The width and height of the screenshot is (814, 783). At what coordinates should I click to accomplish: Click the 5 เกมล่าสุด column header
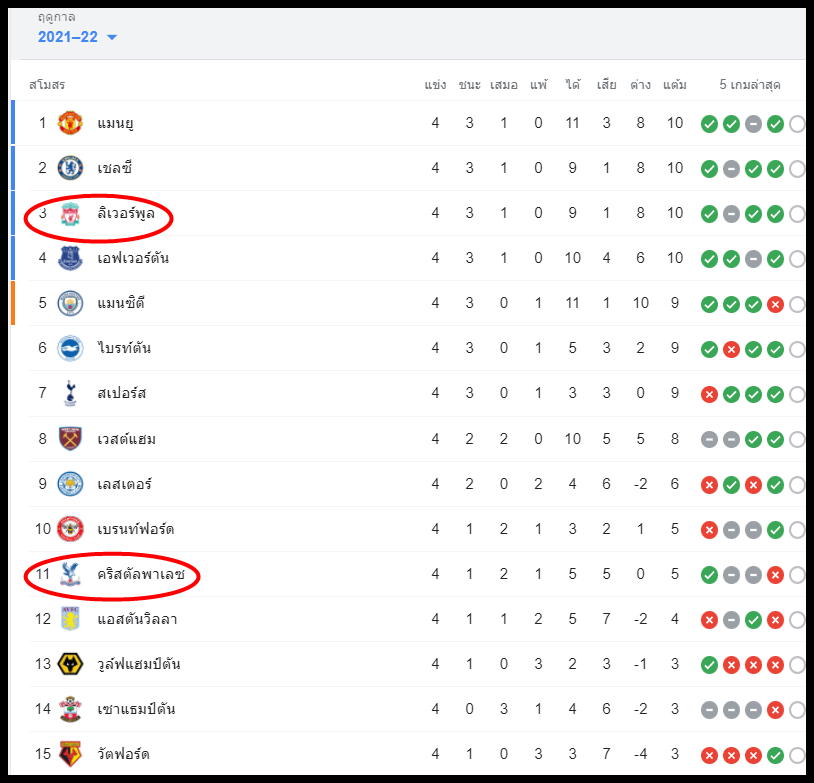pyautogui.click(x=750, y=85)
